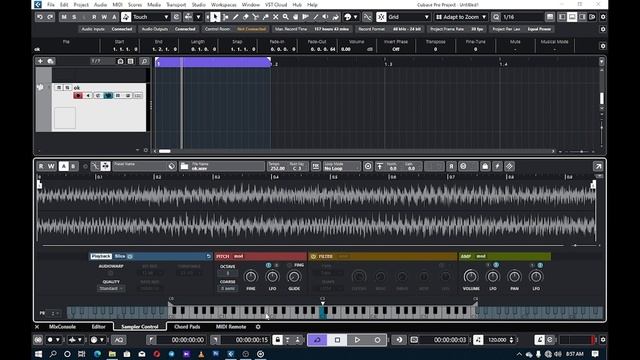
Task: Click the lightning bolt icon in sampler toolbar
Action: (x=497, y=166)
